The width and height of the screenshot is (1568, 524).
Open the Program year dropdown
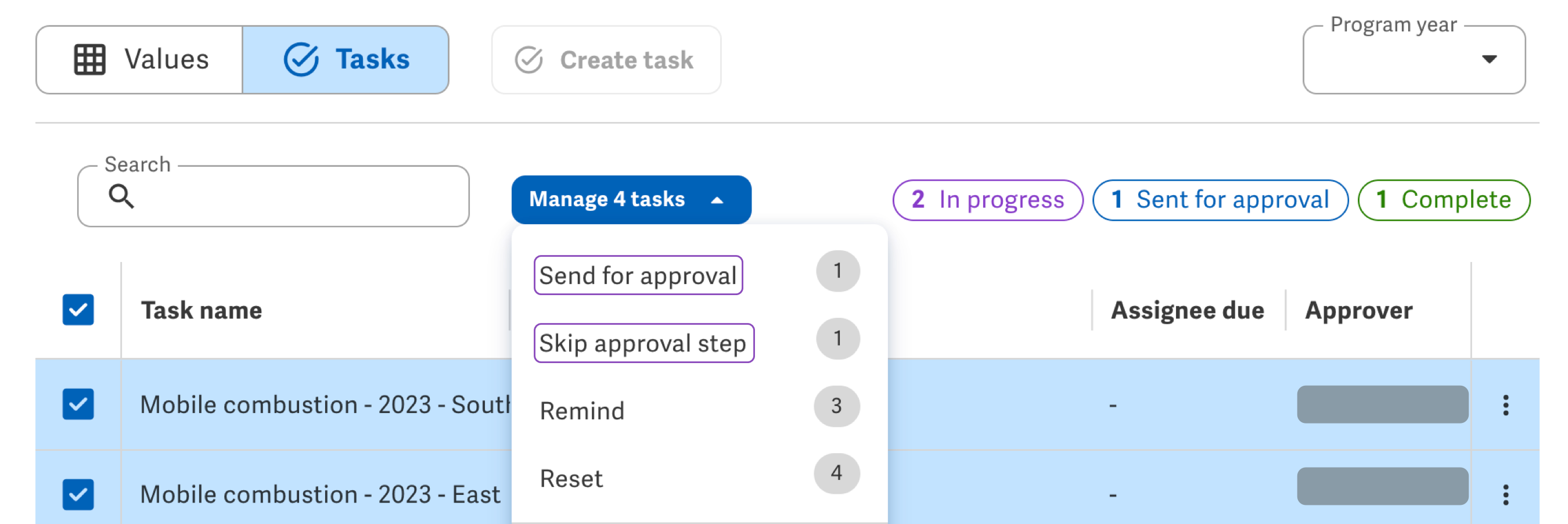(x=1414, y=60)
